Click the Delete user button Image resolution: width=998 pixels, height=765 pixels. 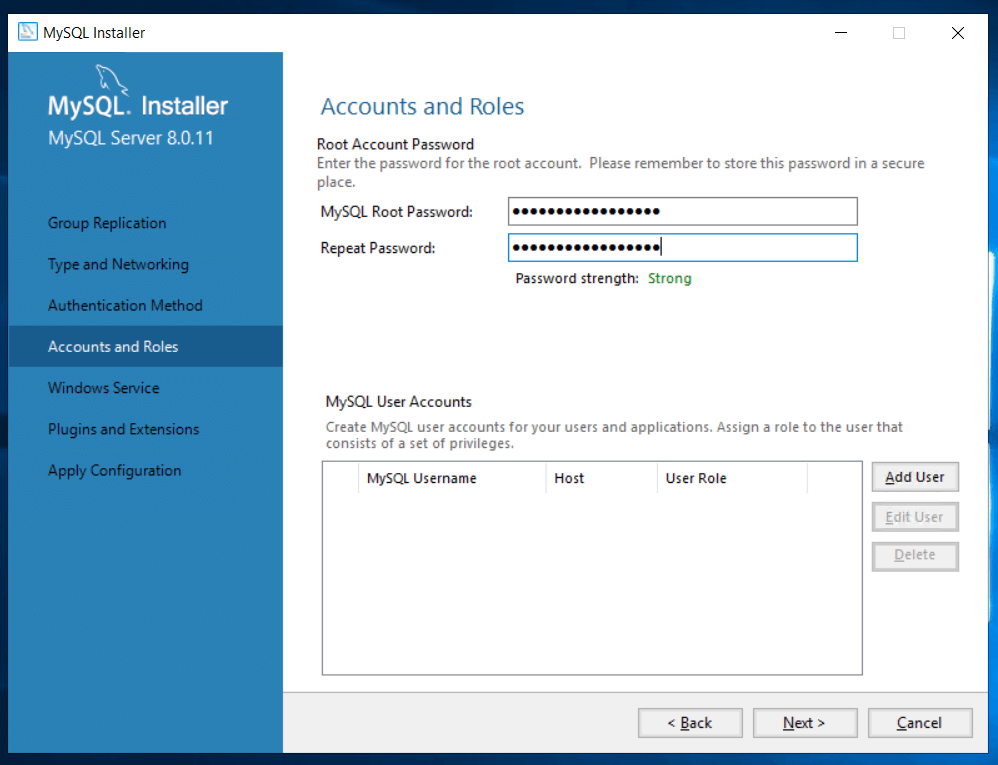click(914, 555)
